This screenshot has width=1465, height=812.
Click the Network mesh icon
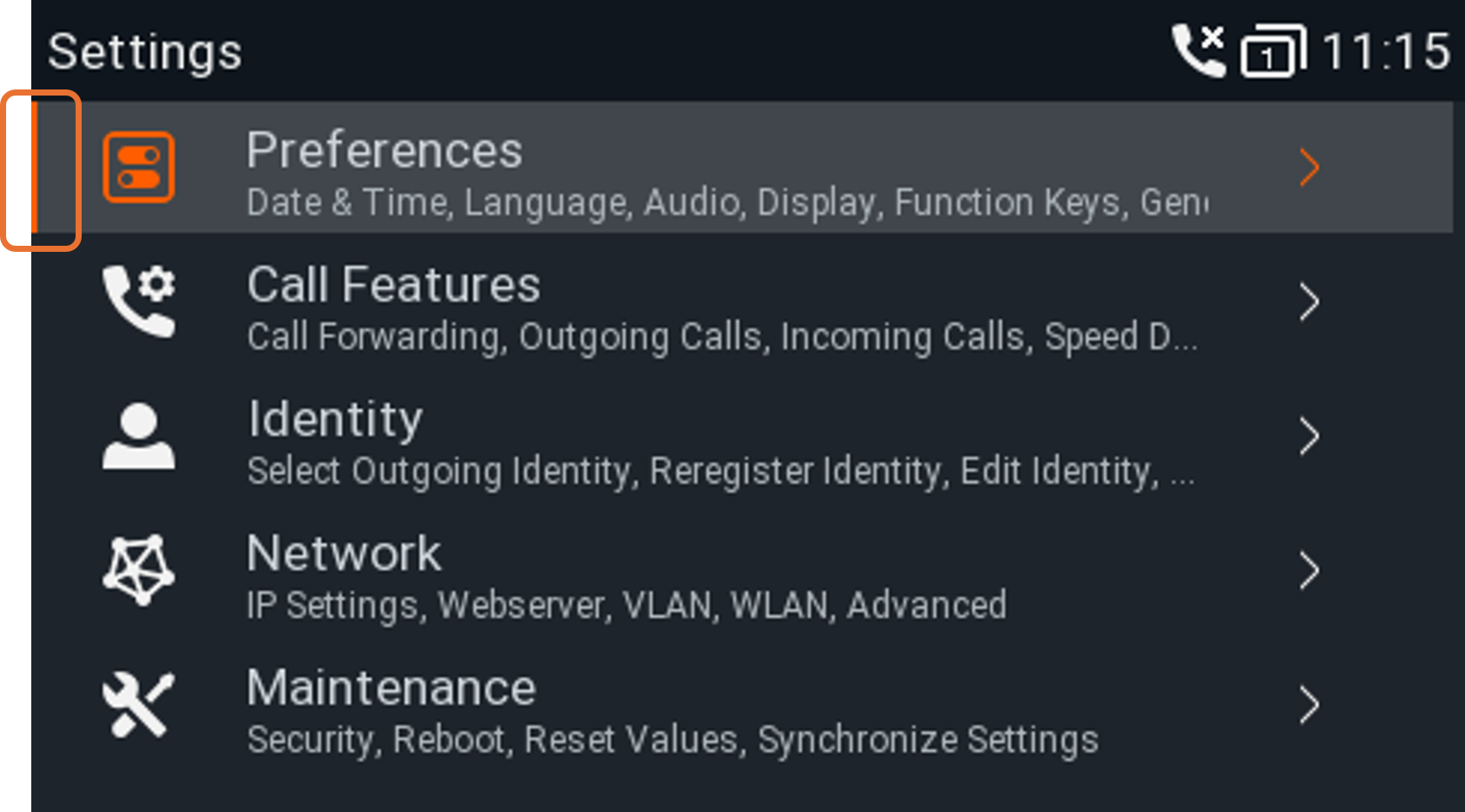[x=139, y=570]
